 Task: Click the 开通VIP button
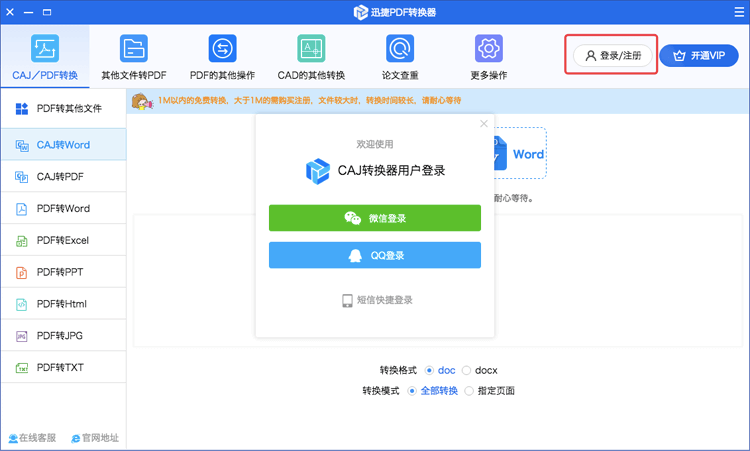(699, 56)
